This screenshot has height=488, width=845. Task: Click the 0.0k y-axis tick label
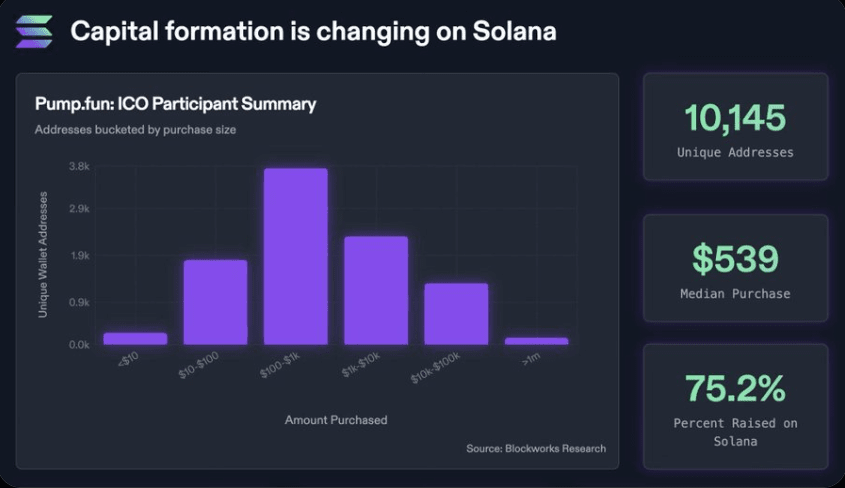coord(79,345)
